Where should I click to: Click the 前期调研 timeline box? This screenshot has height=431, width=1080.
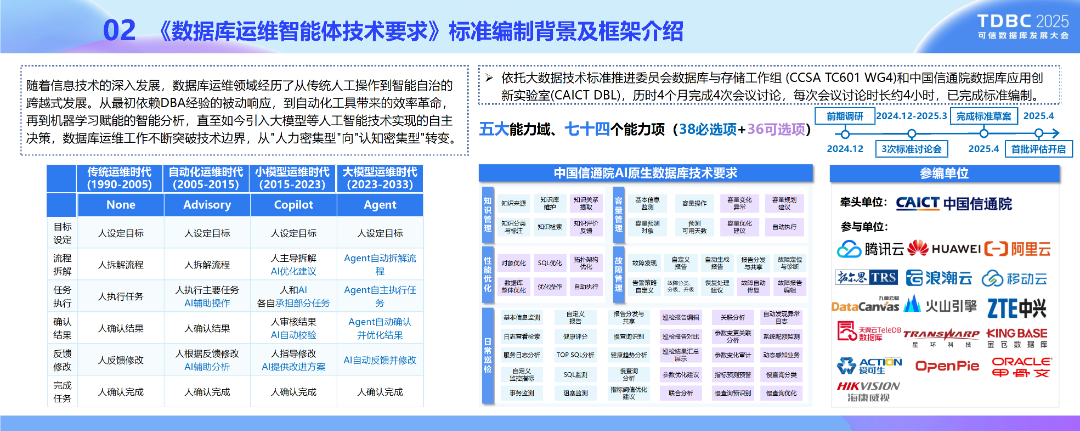(844, 116)
